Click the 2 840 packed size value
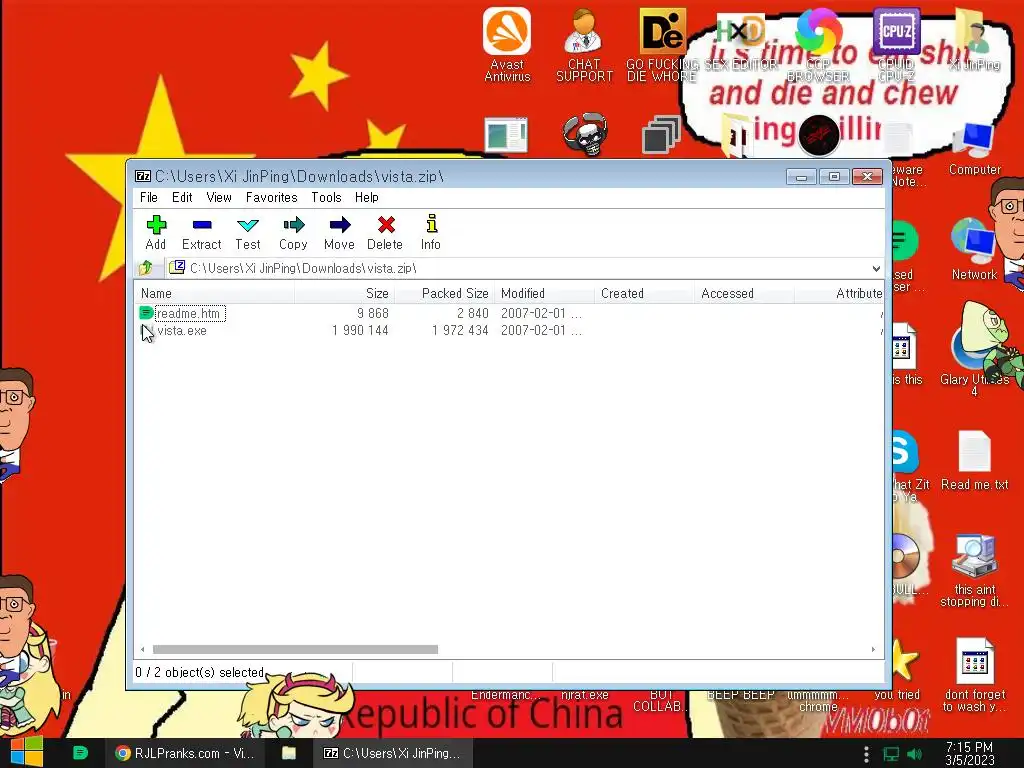Screen dimensions: 1024x768 (x=473, y=313)
